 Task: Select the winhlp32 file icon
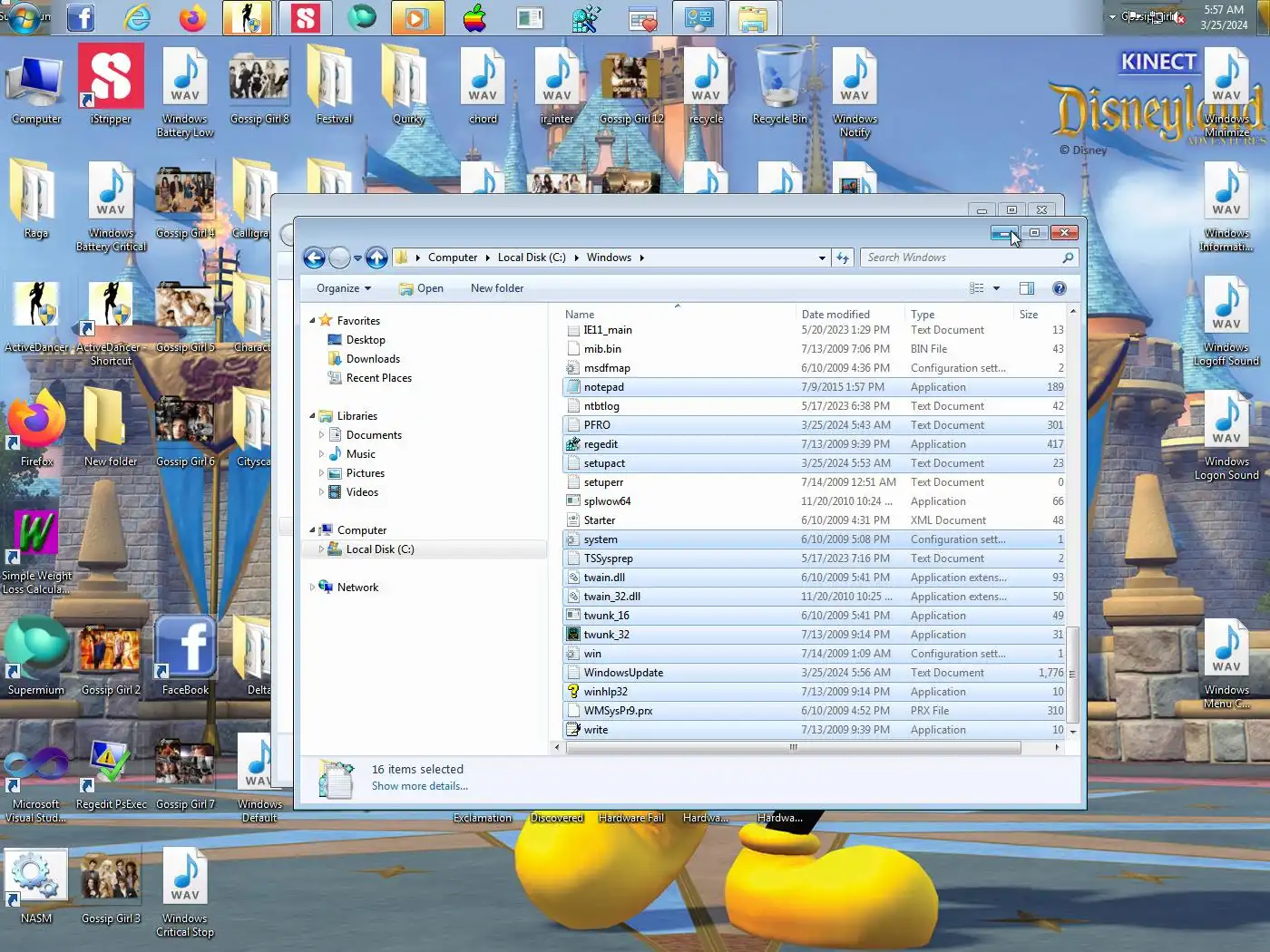572,692
